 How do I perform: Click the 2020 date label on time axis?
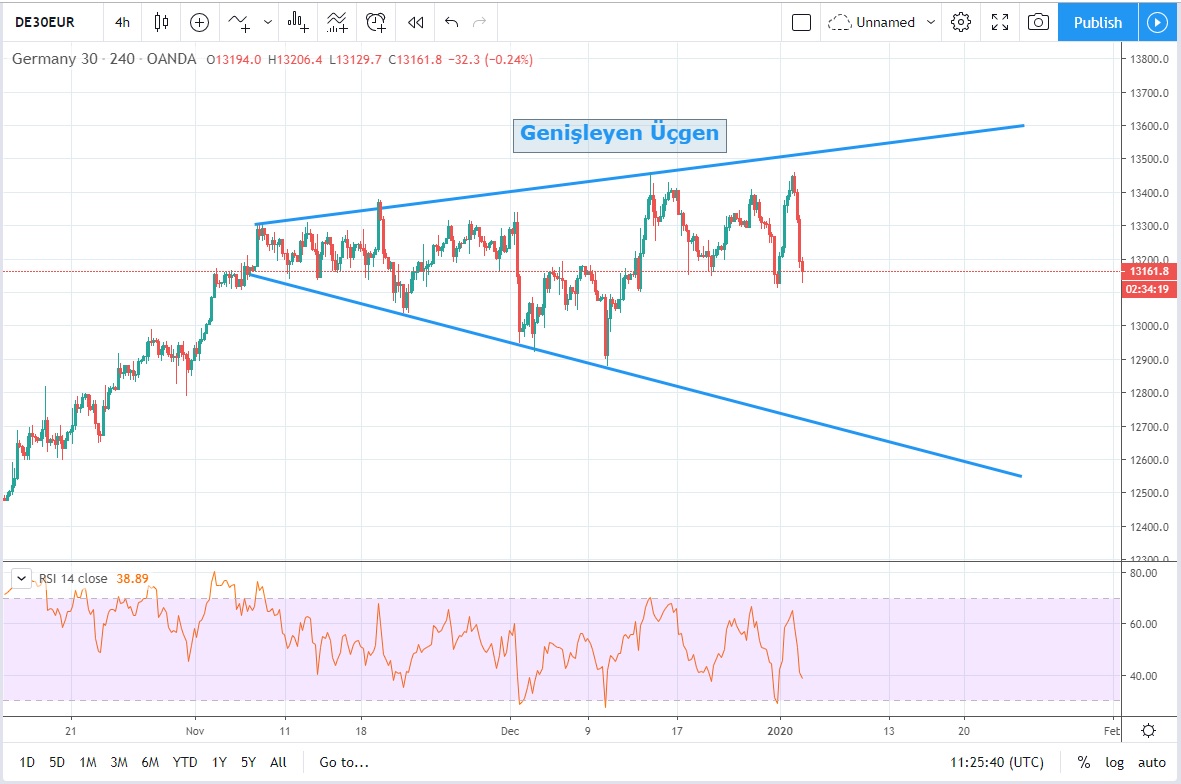pos(780,731)
